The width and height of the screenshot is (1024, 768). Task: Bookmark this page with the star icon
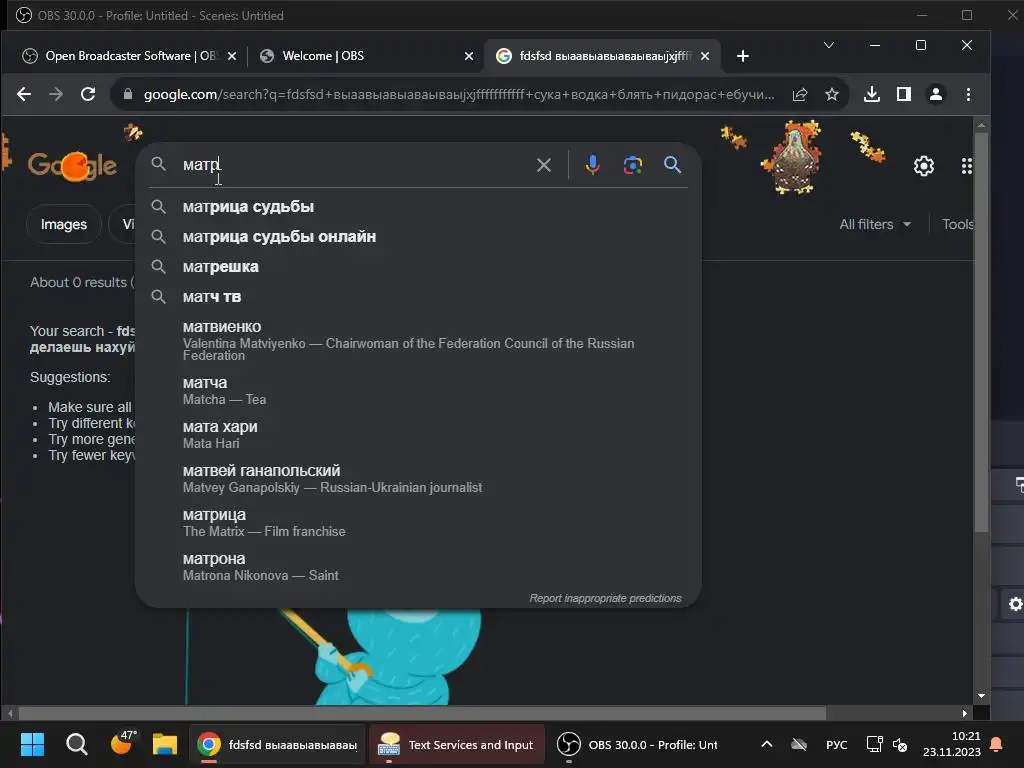click(831, 95)
